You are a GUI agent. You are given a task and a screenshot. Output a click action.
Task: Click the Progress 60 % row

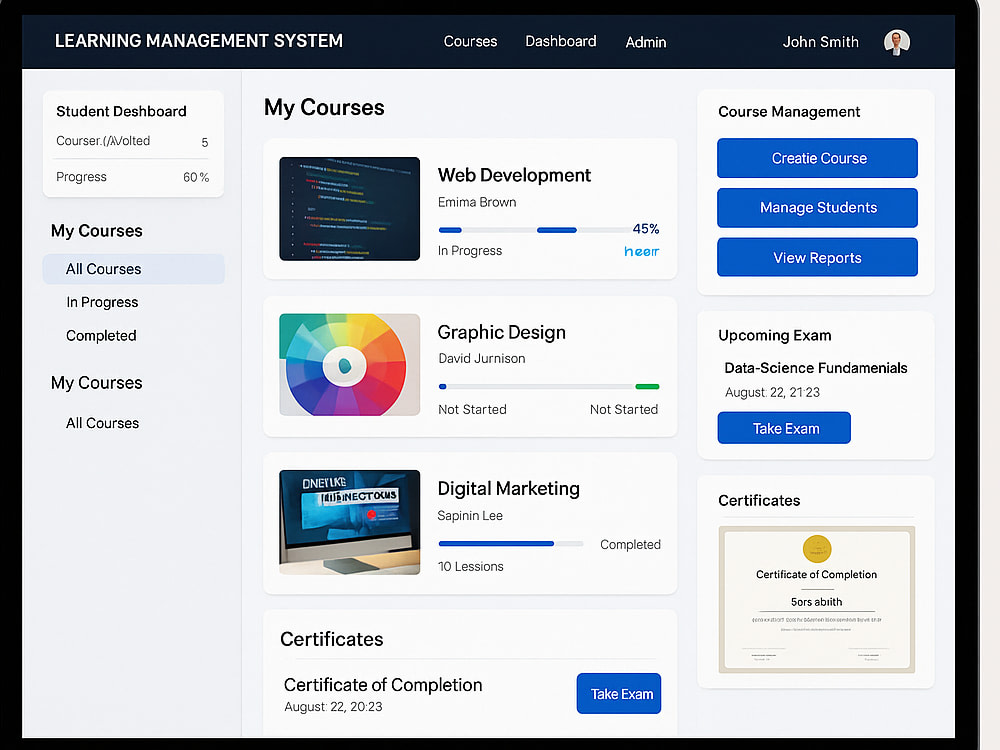(x=133, y=177)
